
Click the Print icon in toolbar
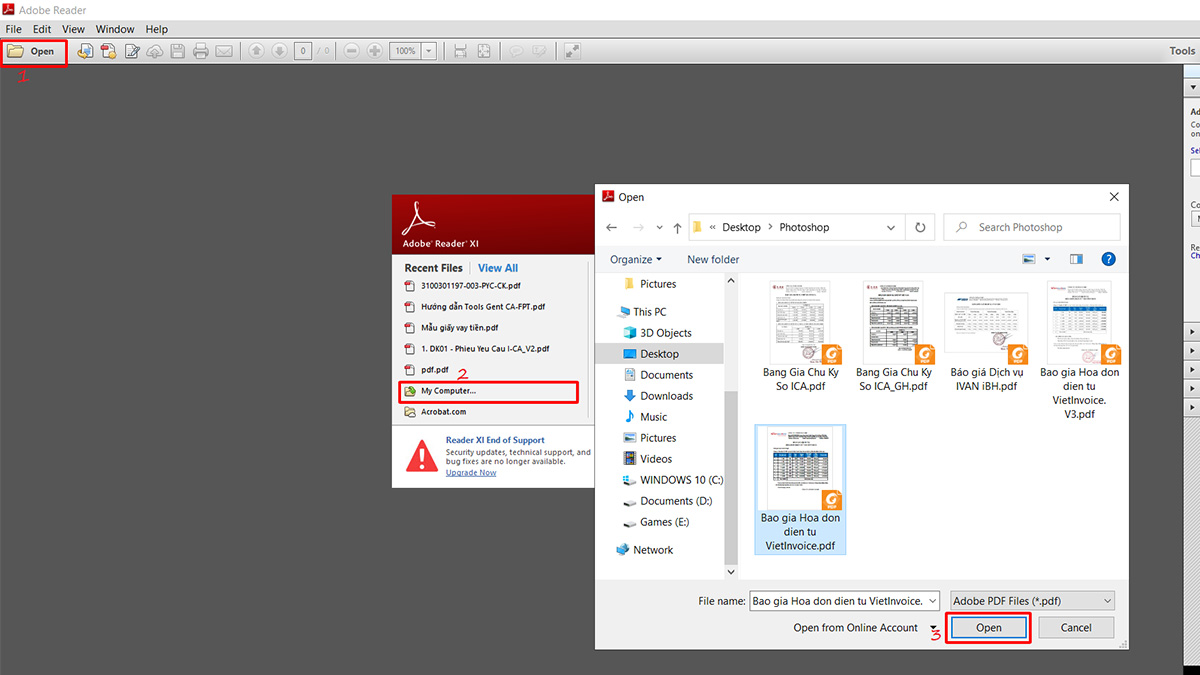201,51
